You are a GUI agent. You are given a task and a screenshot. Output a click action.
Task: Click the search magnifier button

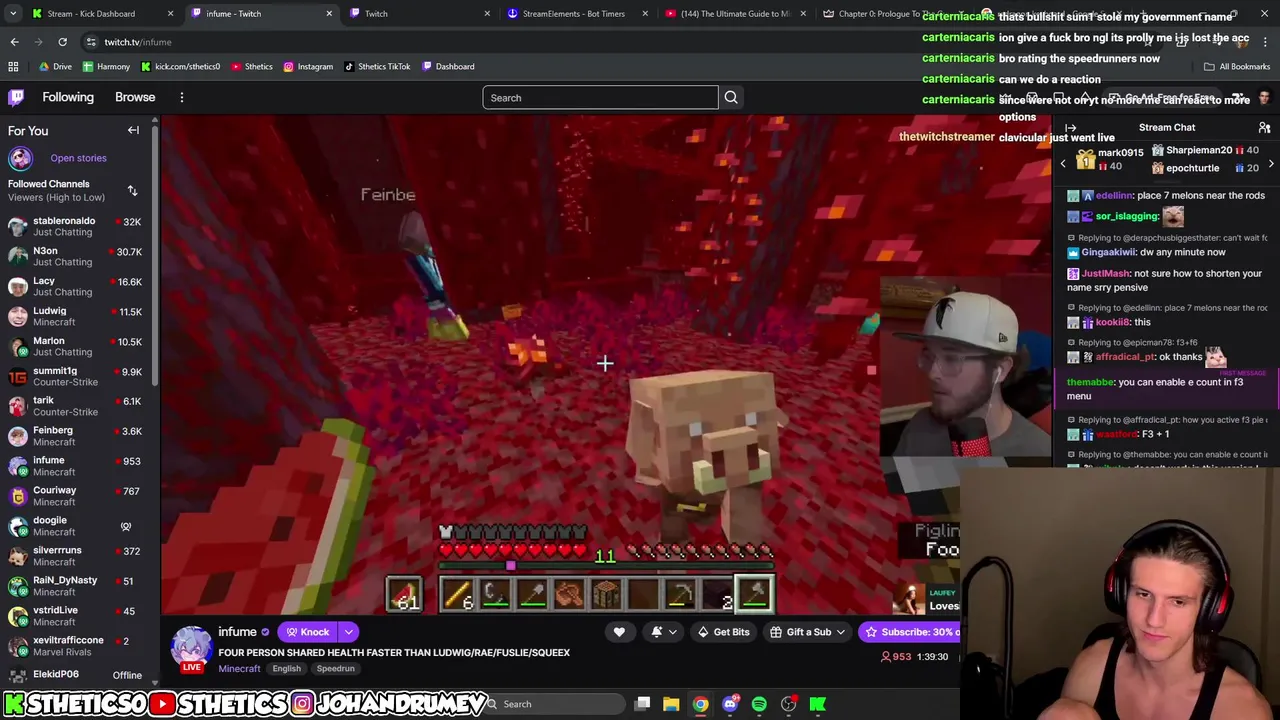point(731,97)
